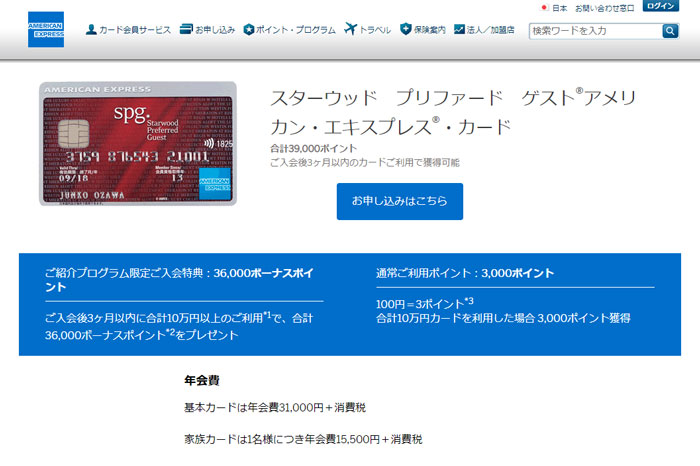This screenshot has width=700, height=466.
Task: Click the ログイン button
Action: (661, 6)
